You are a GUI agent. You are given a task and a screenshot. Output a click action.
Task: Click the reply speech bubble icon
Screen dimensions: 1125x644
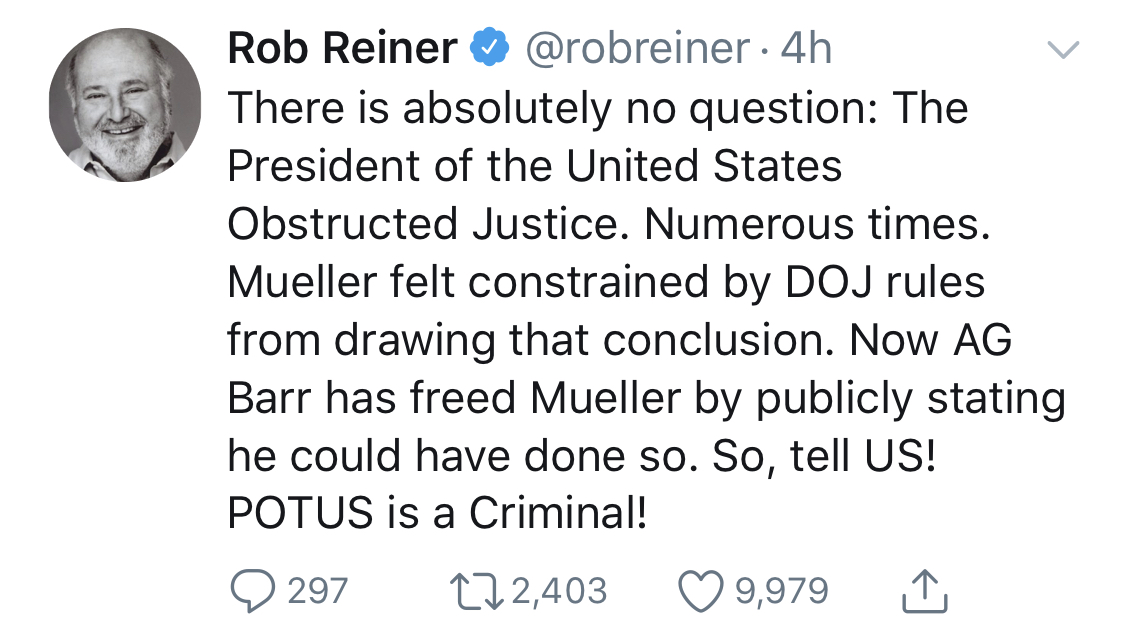pos(252,590)
